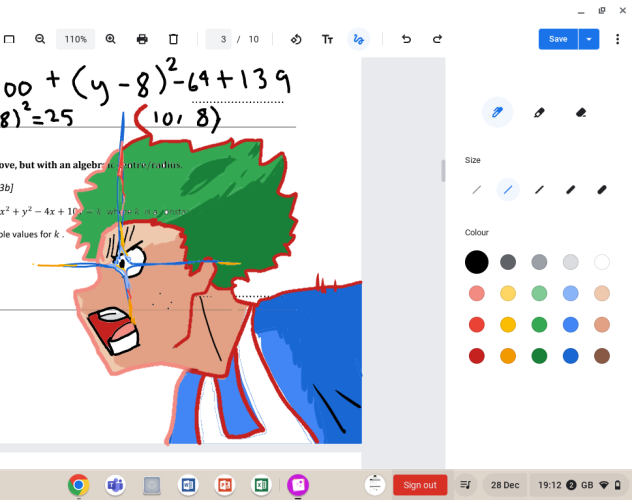Click the print icon
The height and width of the screenshot is (500, 632).
pos(142,39)
